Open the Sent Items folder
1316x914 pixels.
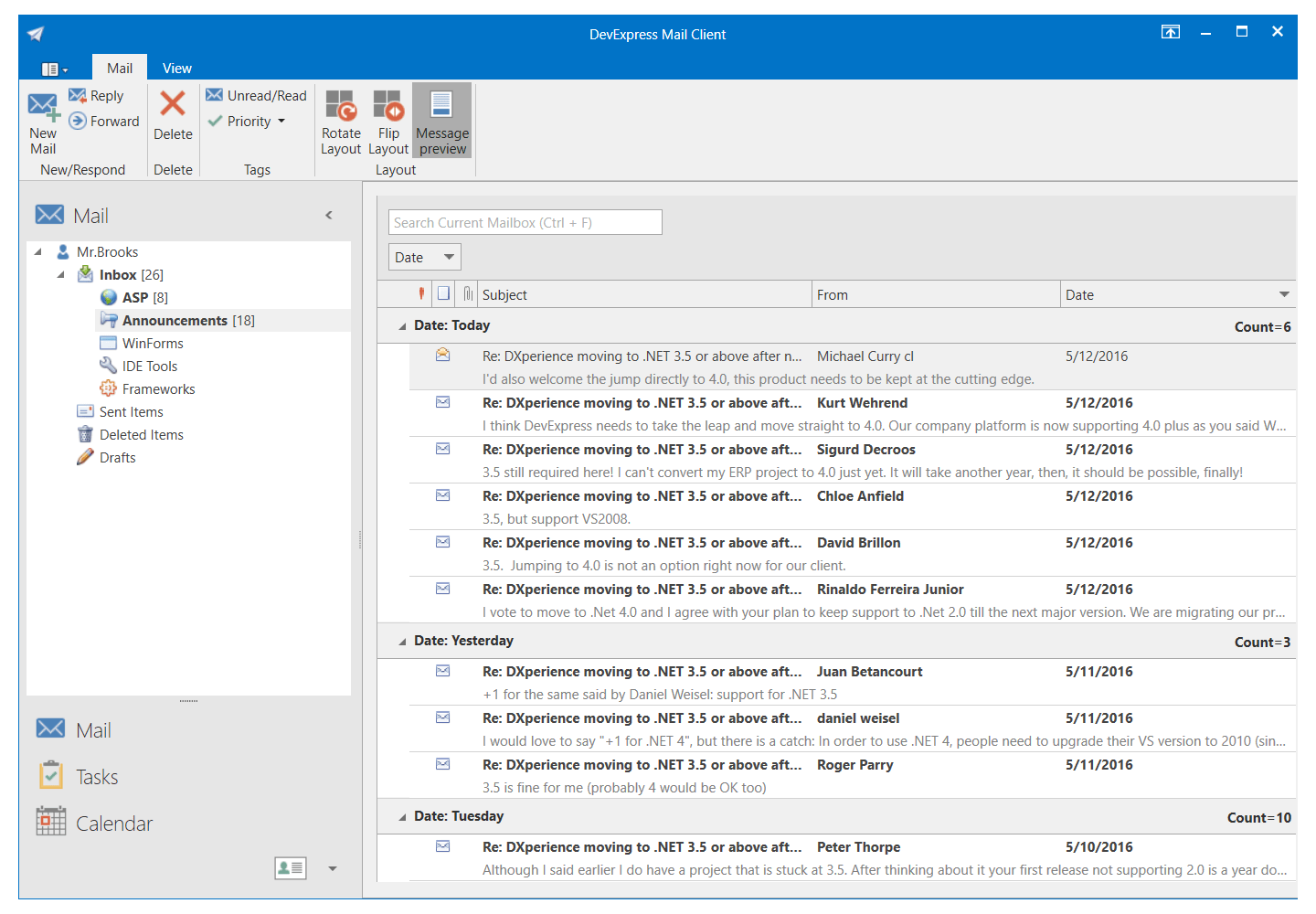(131, 411)
